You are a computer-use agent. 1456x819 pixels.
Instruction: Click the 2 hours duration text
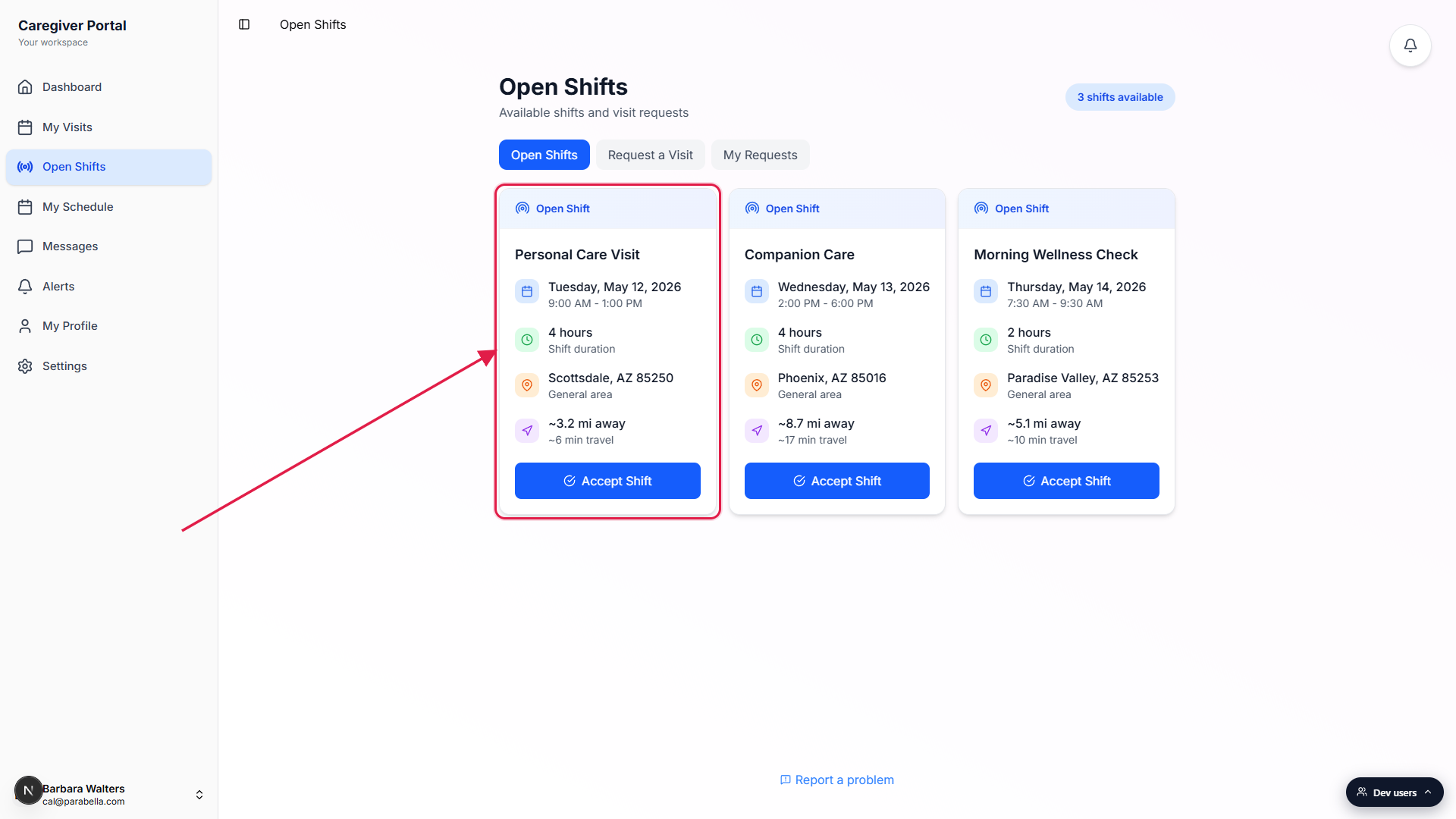click(1028, 332)
